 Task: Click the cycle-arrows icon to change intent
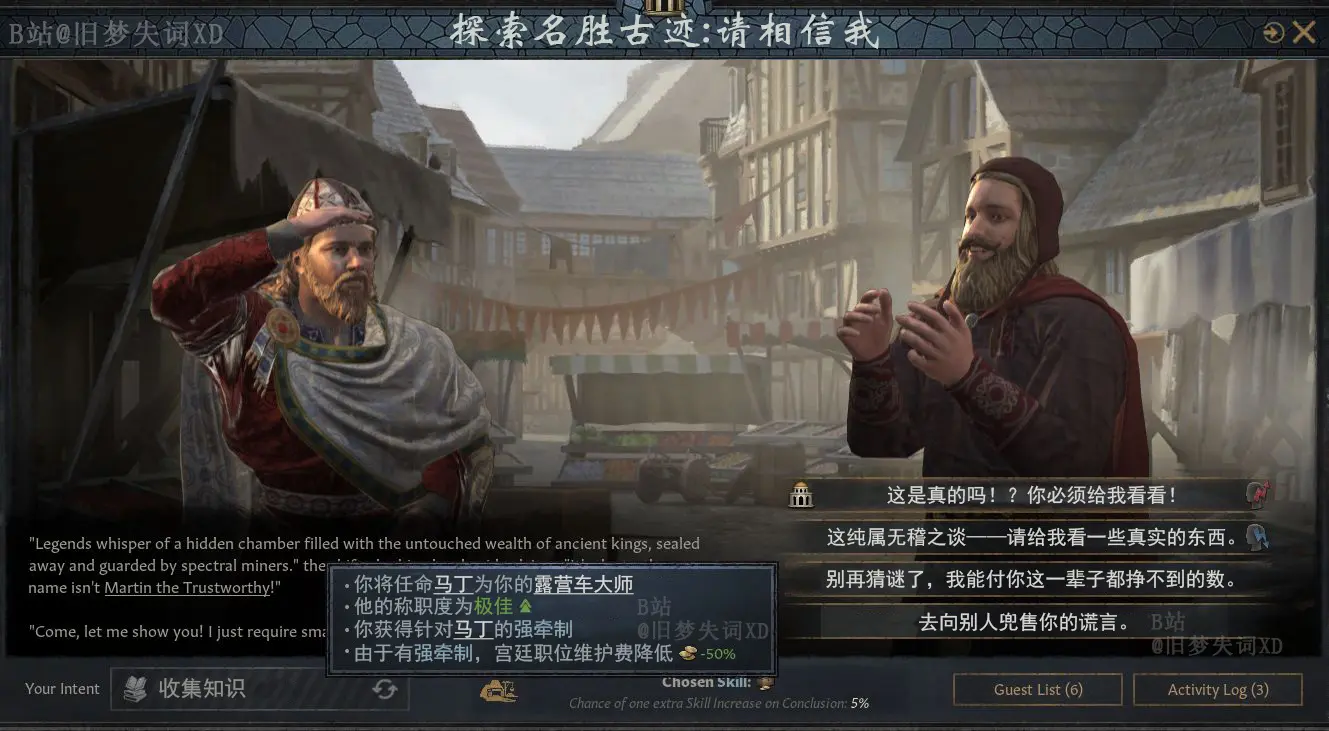click(384, 688)
